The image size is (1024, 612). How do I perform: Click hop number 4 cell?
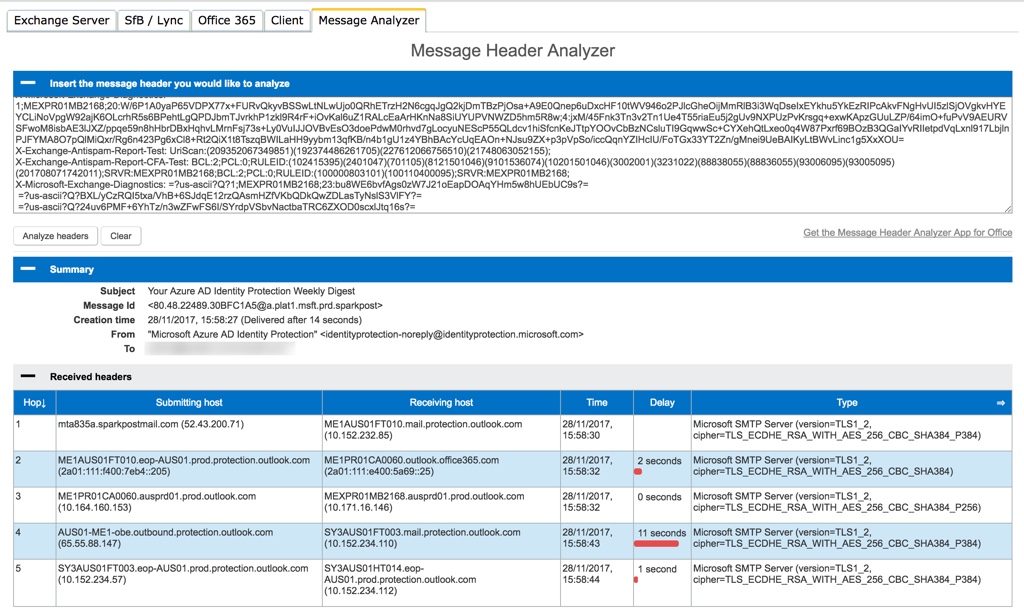point(35,540)
